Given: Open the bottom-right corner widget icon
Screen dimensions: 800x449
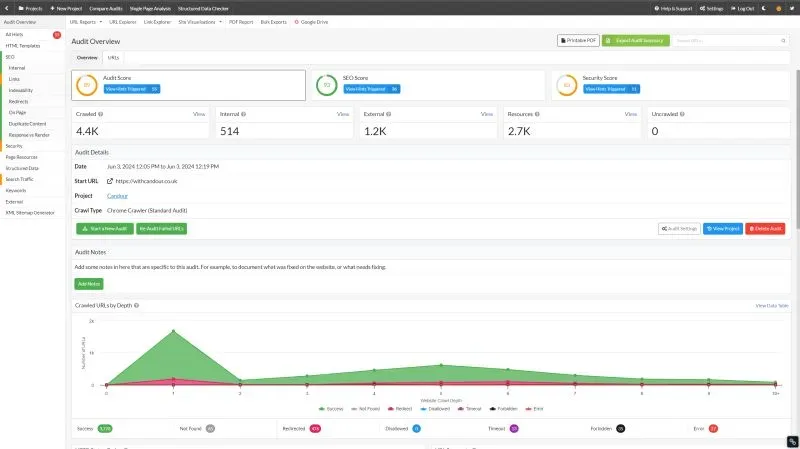Looking at the screenshot, I should point(792,442).
